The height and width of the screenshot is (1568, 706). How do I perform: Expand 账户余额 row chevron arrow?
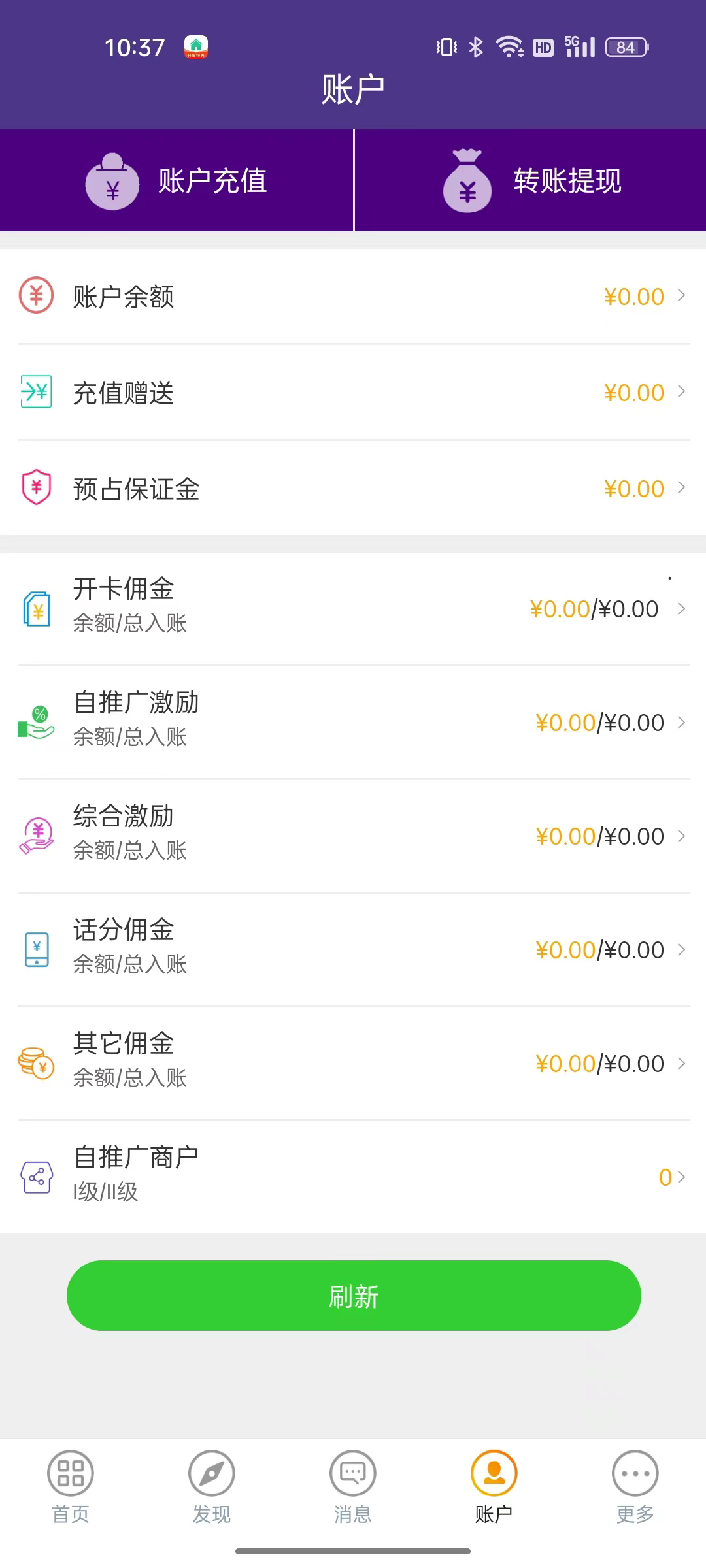[681, 296]
